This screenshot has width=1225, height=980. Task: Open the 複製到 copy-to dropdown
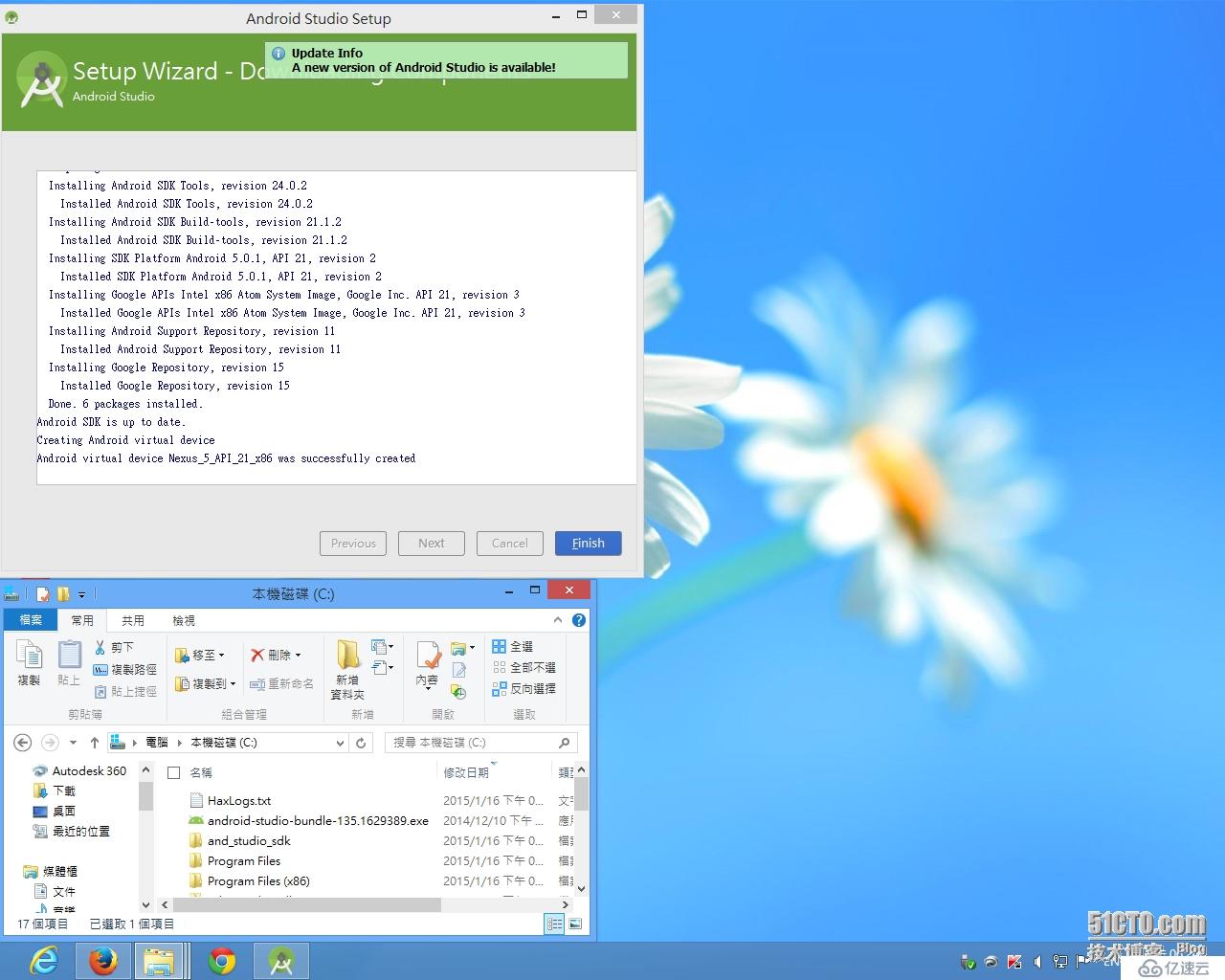(x=206, y=683)
